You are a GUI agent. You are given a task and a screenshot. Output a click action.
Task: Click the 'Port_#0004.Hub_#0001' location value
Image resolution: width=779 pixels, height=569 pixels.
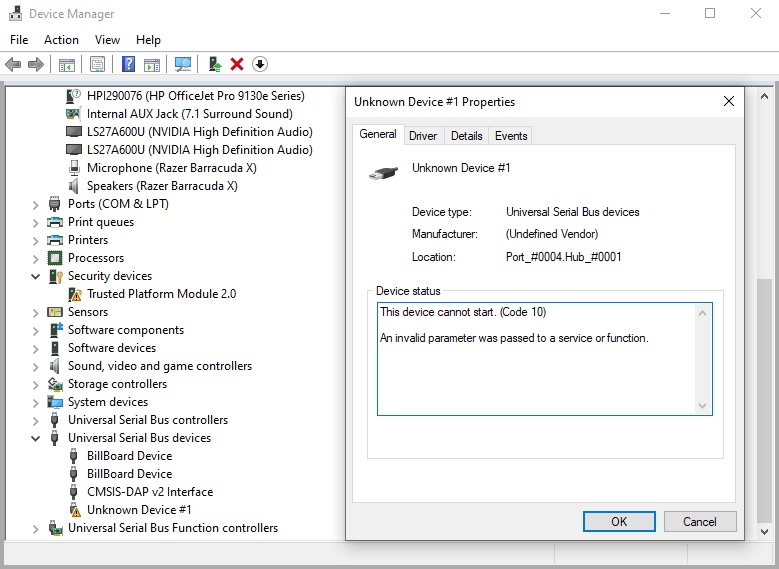click(563, 257)
